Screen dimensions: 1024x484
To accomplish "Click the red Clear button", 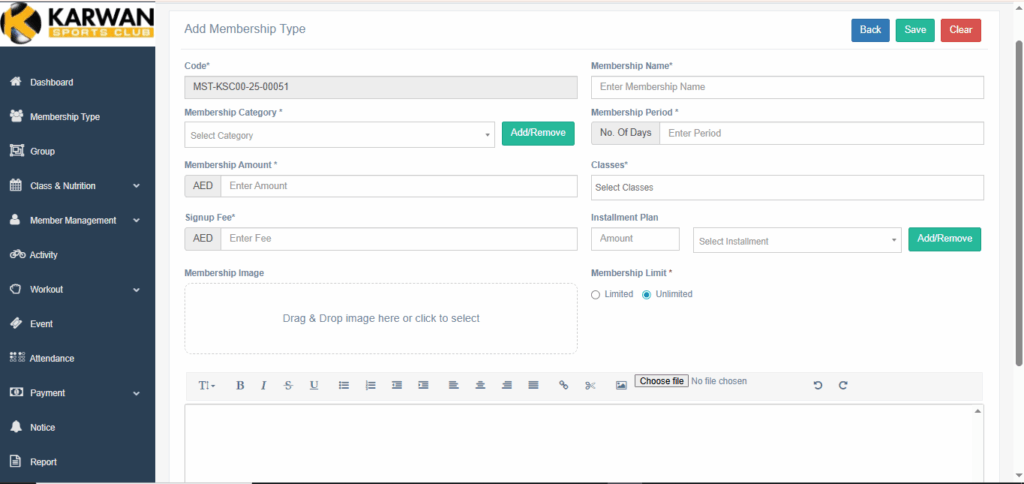I will 961,30.
